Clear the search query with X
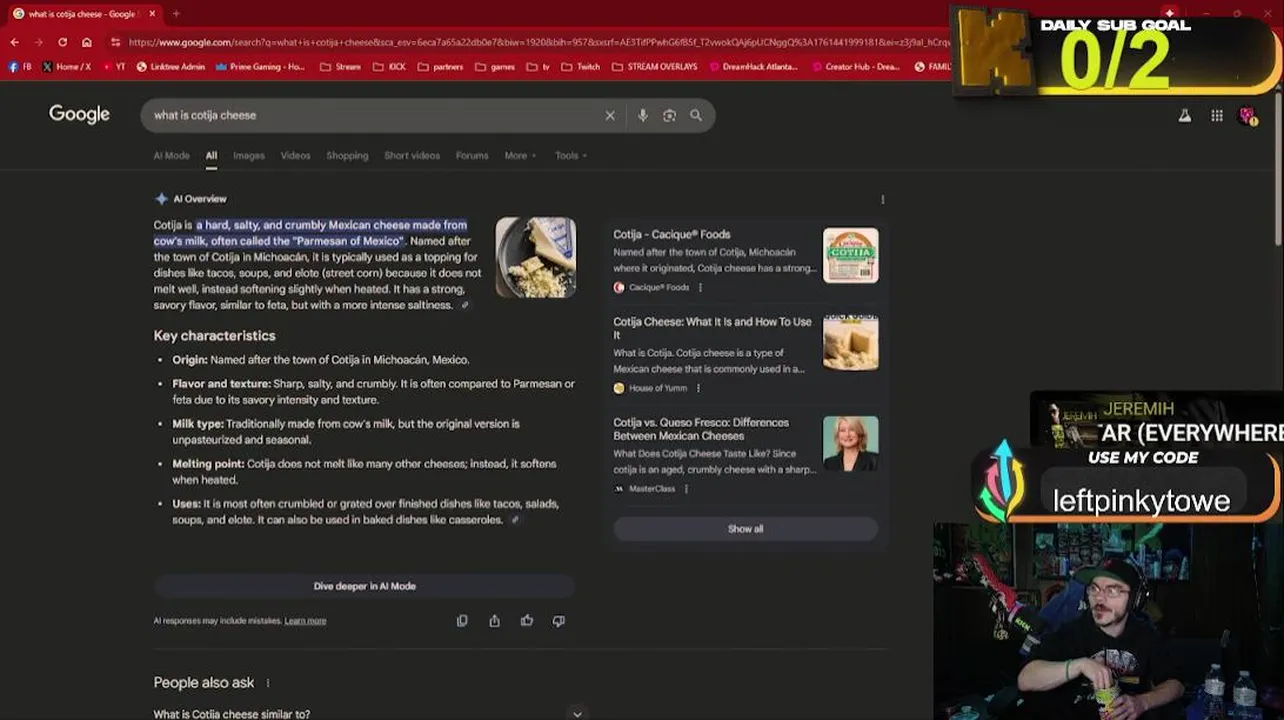This screenshot has height=720, width=1284. [610, 115]
